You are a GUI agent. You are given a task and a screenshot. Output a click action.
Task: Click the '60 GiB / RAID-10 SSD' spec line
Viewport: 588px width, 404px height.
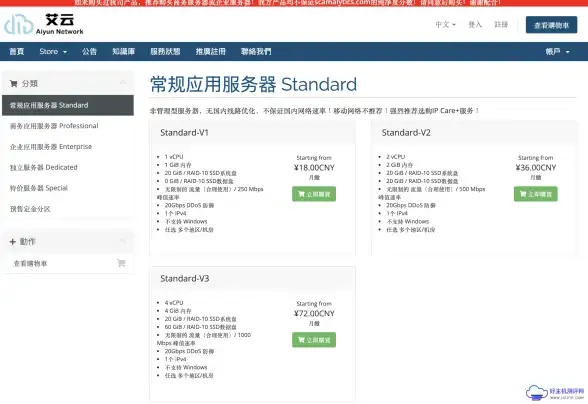201,327
